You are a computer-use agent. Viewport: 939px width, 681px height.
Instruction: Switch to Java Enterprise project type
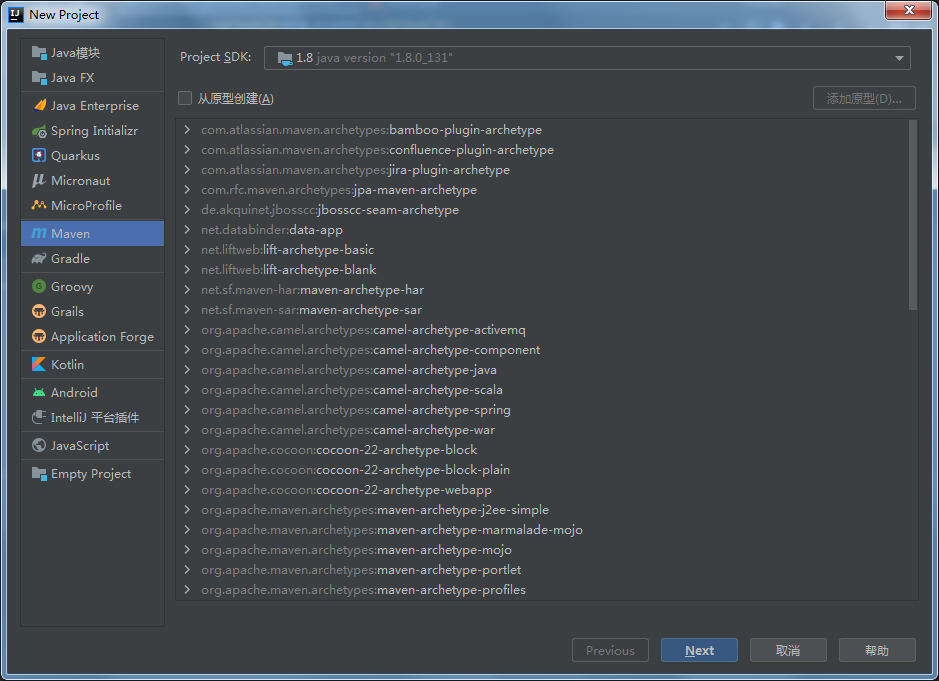click(x=92, y=105)
